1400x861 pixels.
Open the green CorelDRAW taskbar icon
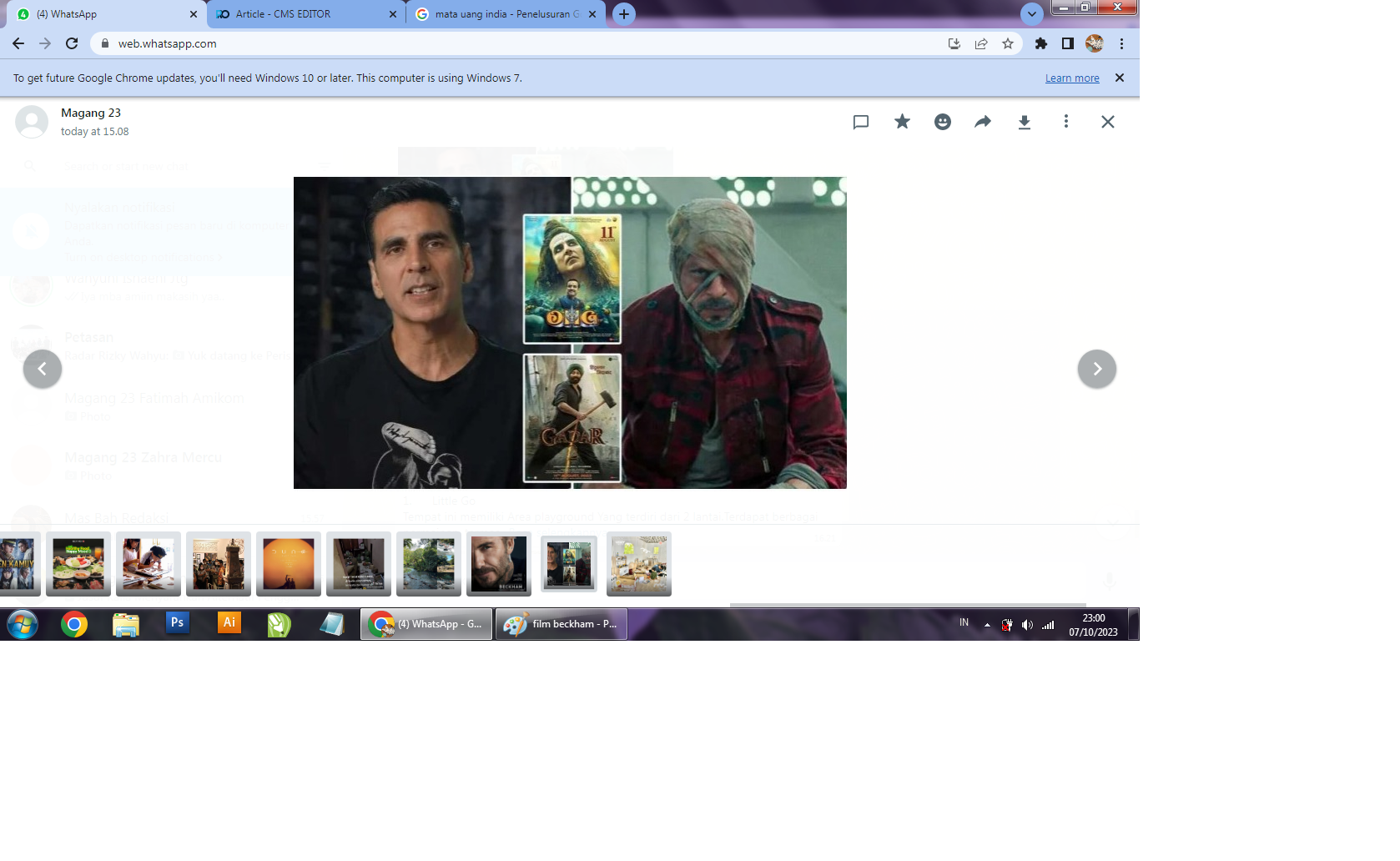[x=279, y=624]
